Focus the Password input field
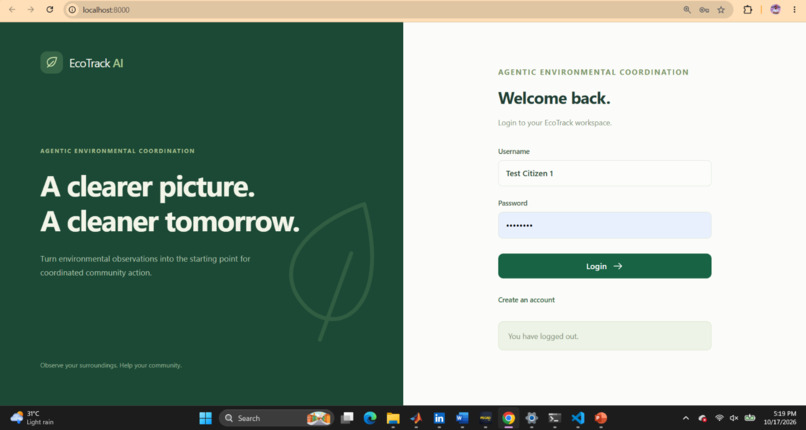The height and width of the screenshot is (430, 806). [604, 226]
